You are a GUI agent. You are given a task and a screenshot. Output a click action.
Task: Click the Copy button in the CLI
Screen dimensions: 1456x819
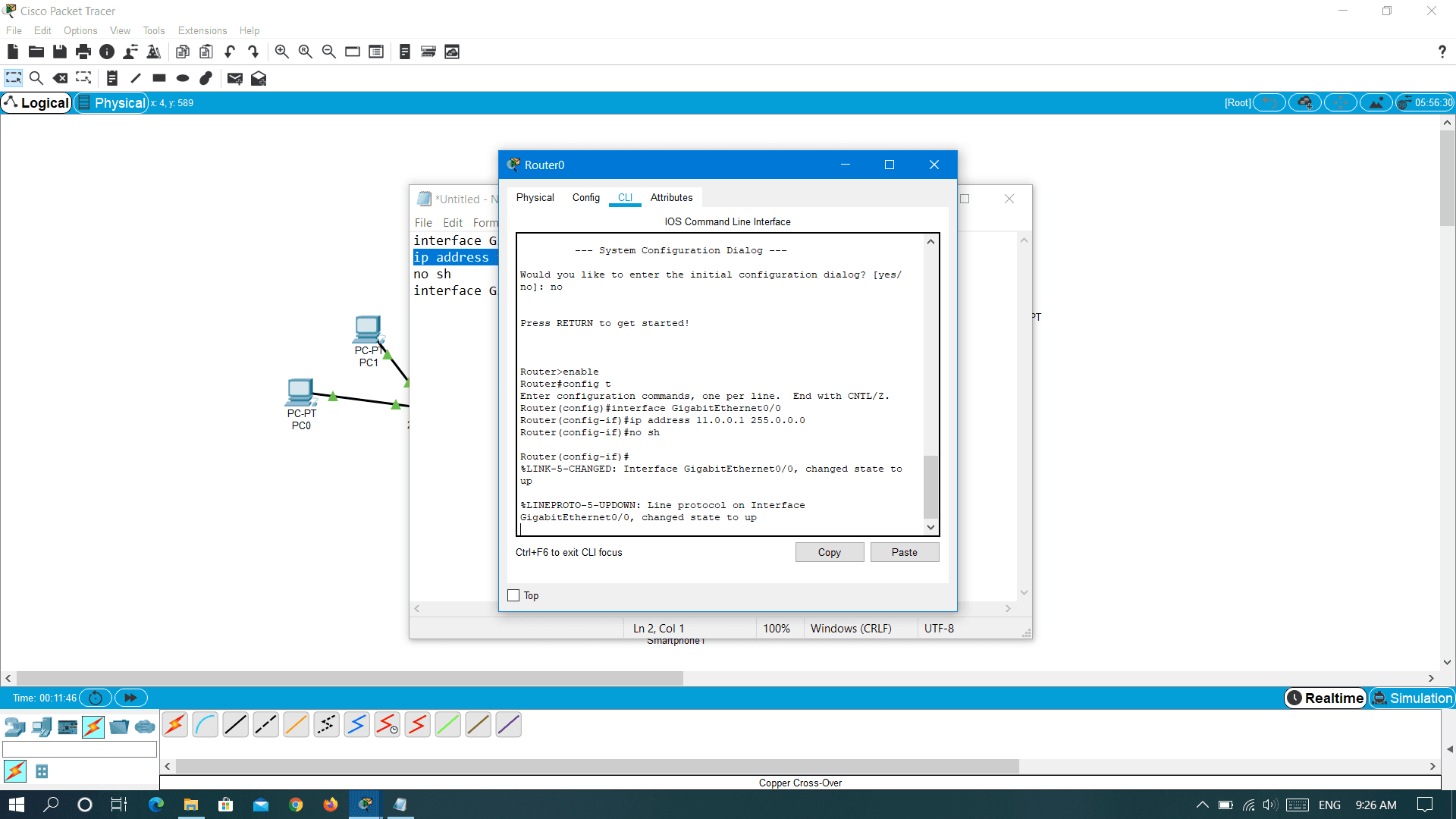click(x=830, y=552)
